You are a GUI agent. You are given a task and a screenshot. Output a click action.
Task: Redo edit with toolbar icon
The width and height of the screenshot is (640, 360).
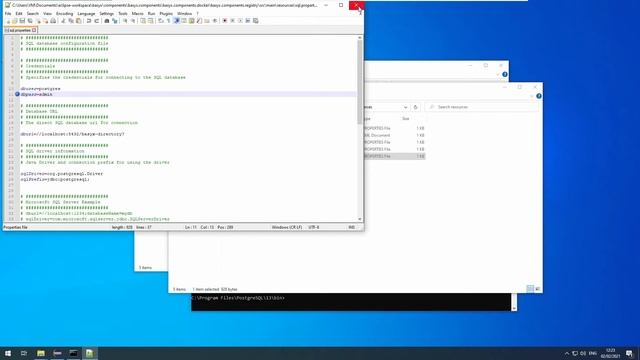pyautogui.click(x=97, y=20)
